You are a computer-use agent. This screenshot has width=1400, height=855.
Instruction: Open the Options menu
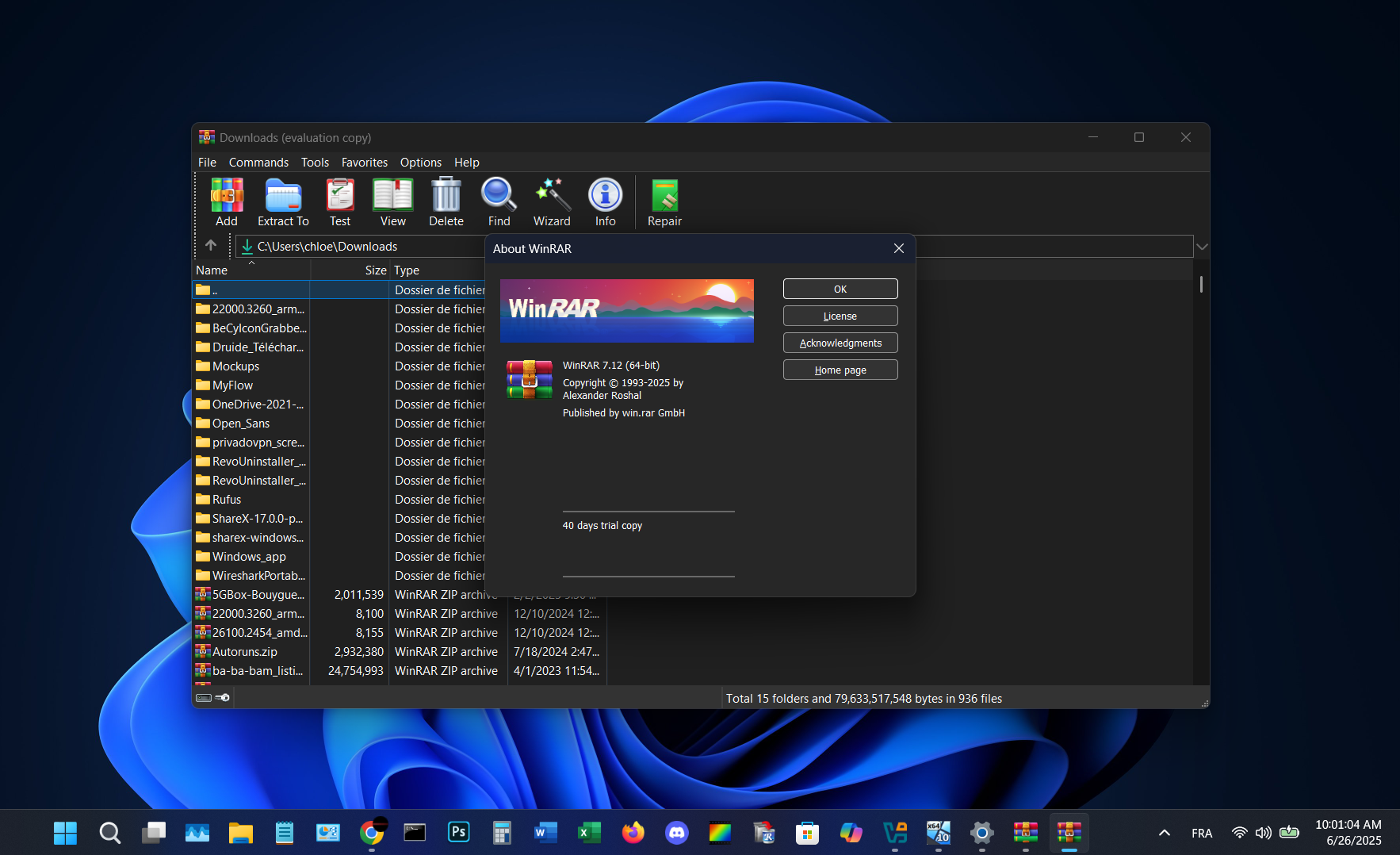[421, 162]
